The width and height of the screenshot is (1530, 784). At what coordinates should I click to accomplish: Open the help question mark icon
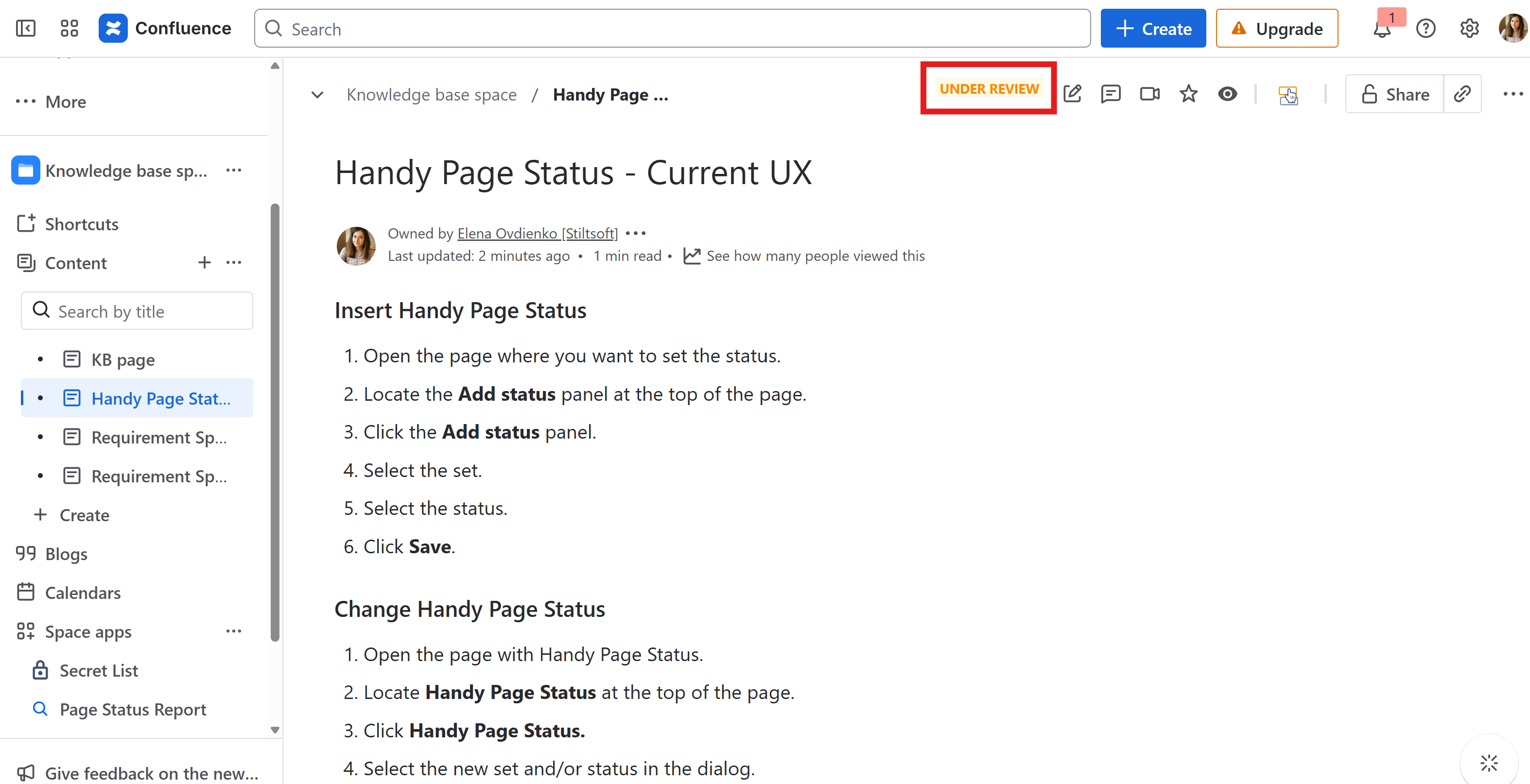tap(1426, 29)
